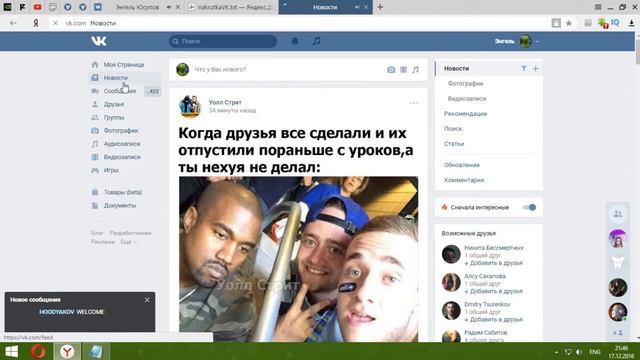Click the Реклама footer link
Viewport: 640px width, 360px height.
103,242
